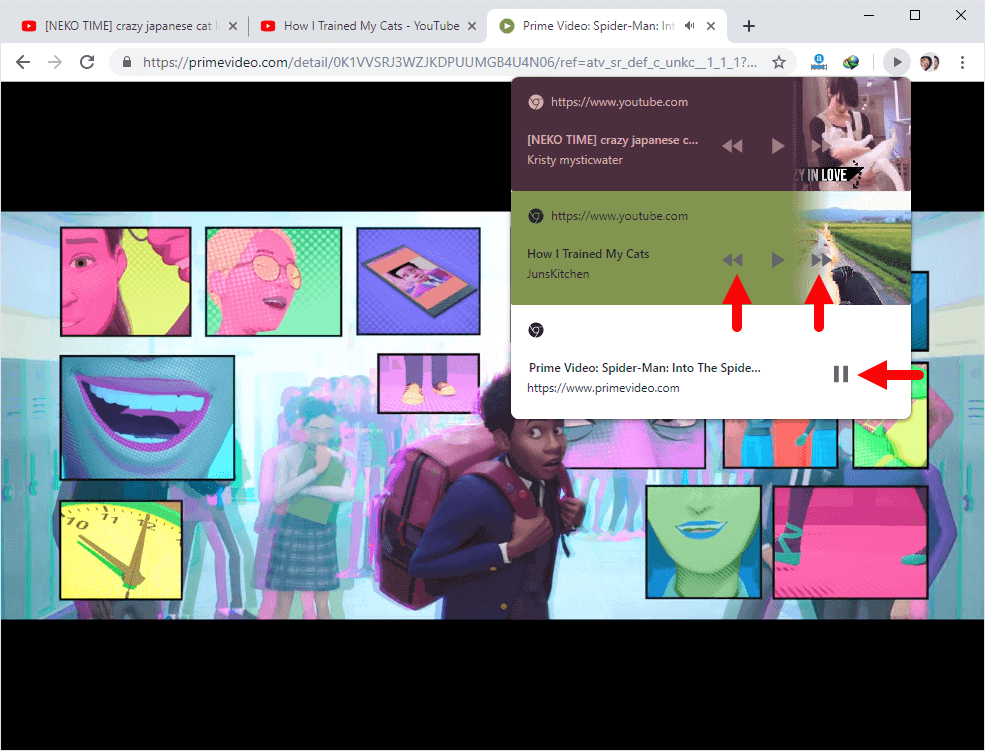This screenshot has width=985, height=751.
Task: Rewind How I Trained My Cats video
Action: [732, 259]
